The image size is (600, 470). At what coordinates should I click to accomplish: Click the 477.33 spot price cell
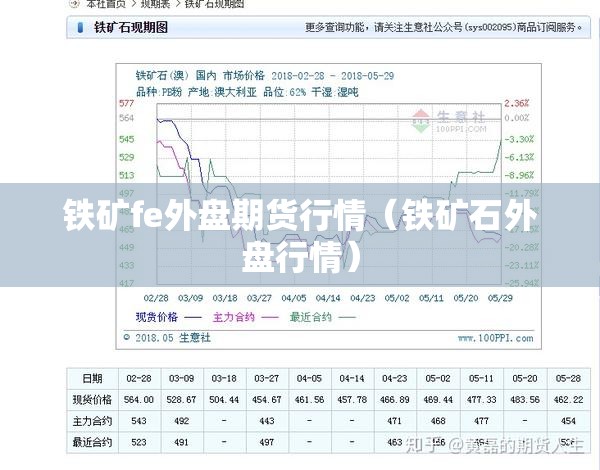pos(481,400)
